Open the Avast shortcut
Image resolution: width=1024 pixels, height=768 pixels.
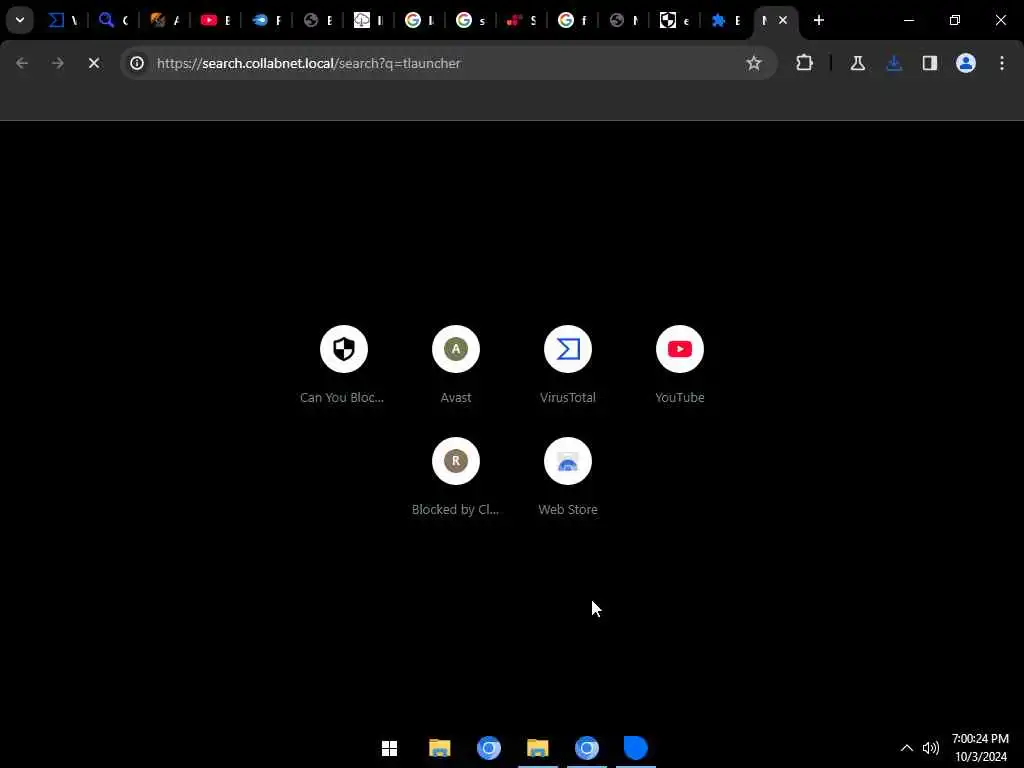coord(456,364)
